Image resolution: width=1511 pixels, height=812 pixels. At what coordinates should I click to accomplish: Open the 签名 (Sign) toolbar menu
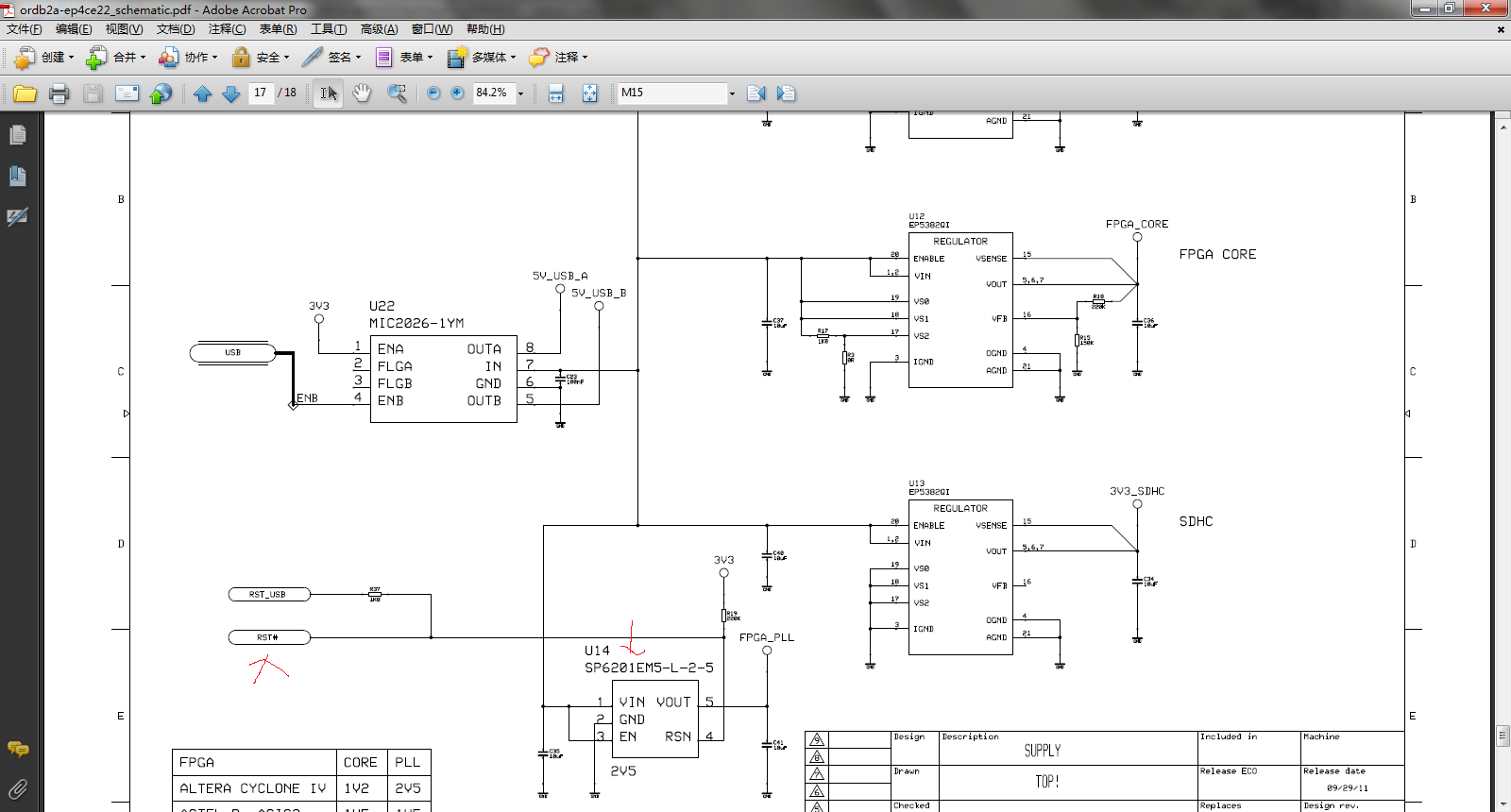(x=331, y=58)
